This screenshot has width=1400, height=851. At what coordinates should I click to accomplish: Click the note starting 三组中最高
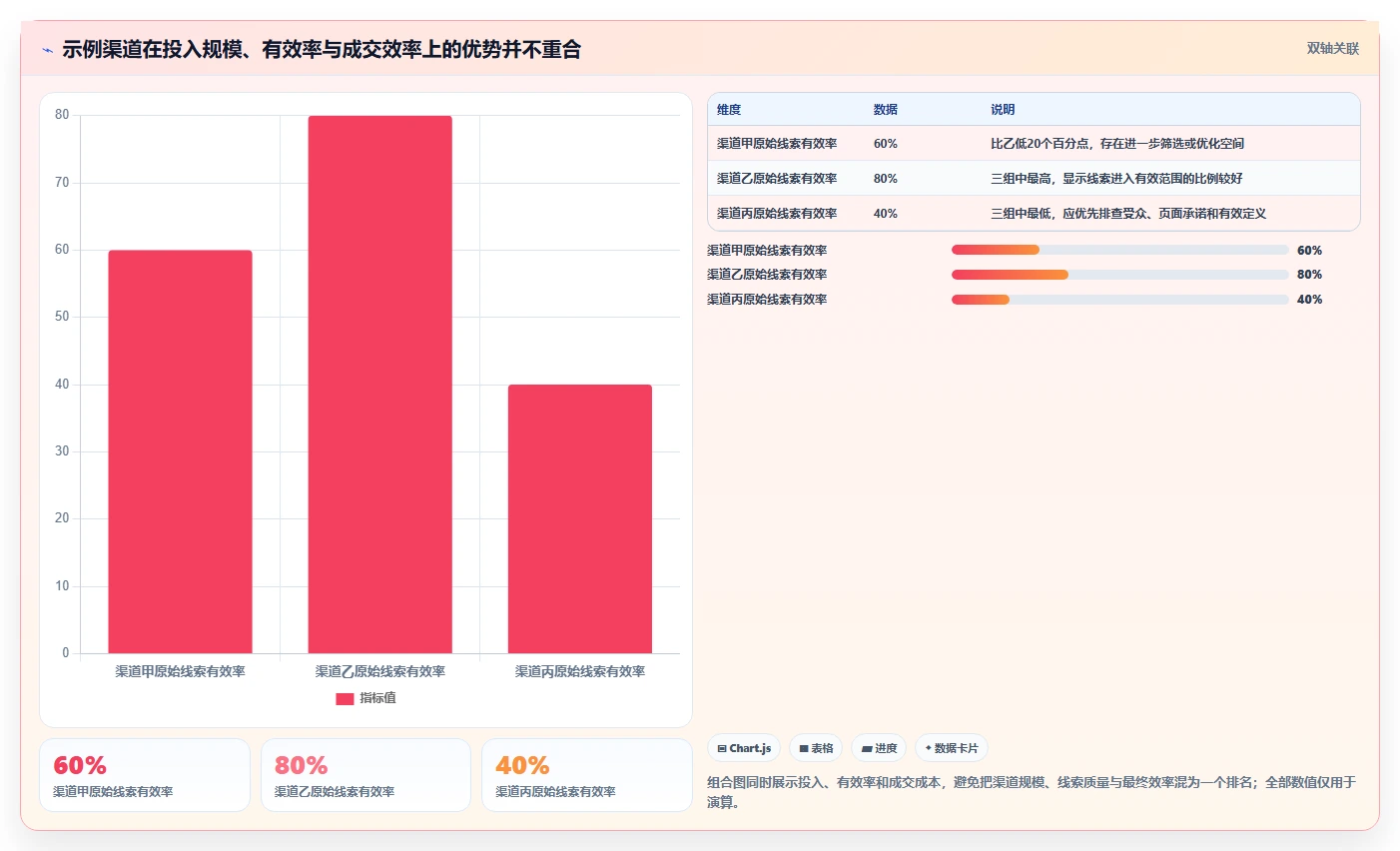click(1116, 179)
